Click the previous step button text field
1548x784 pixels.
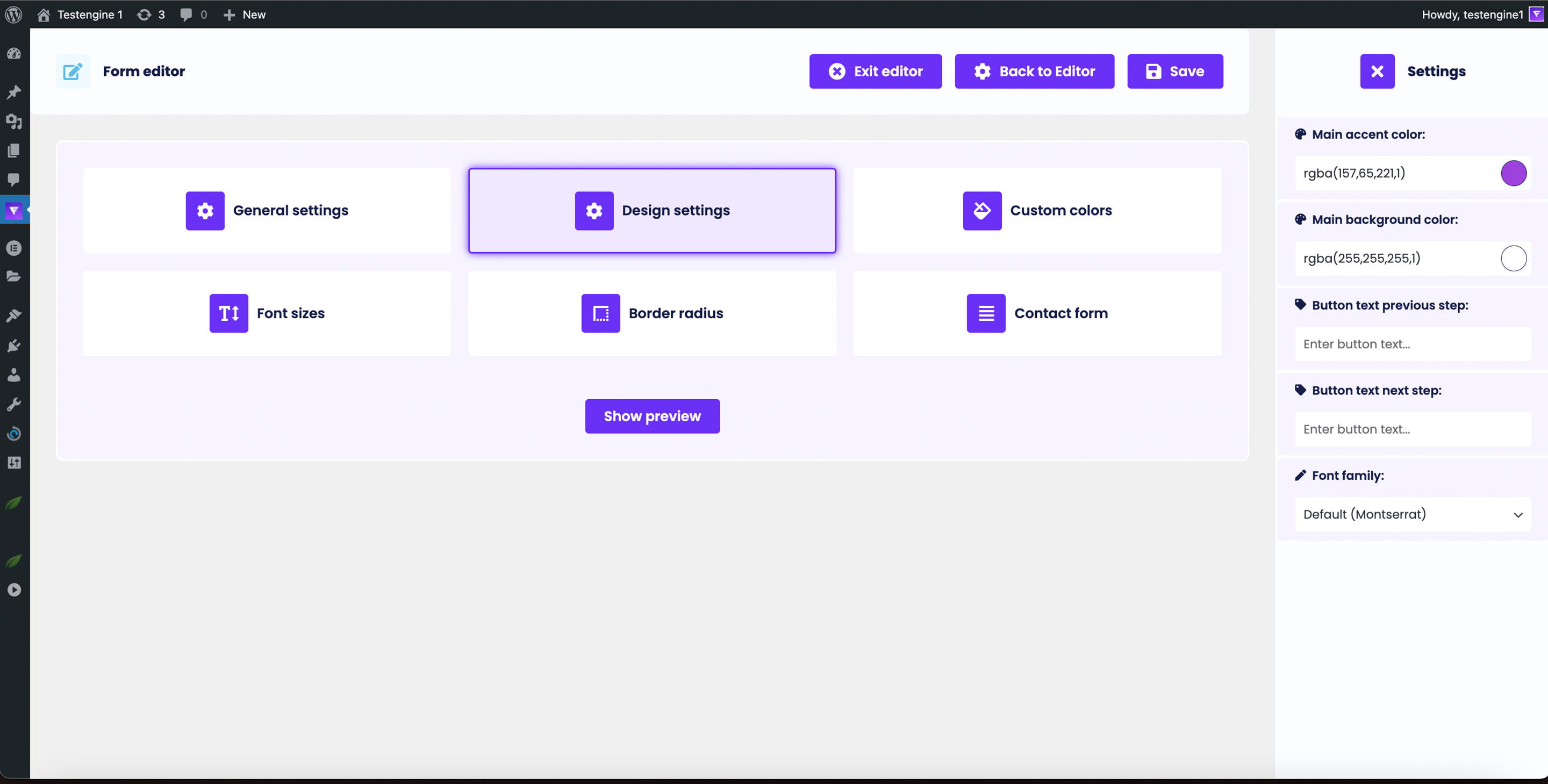(1412, 344)
